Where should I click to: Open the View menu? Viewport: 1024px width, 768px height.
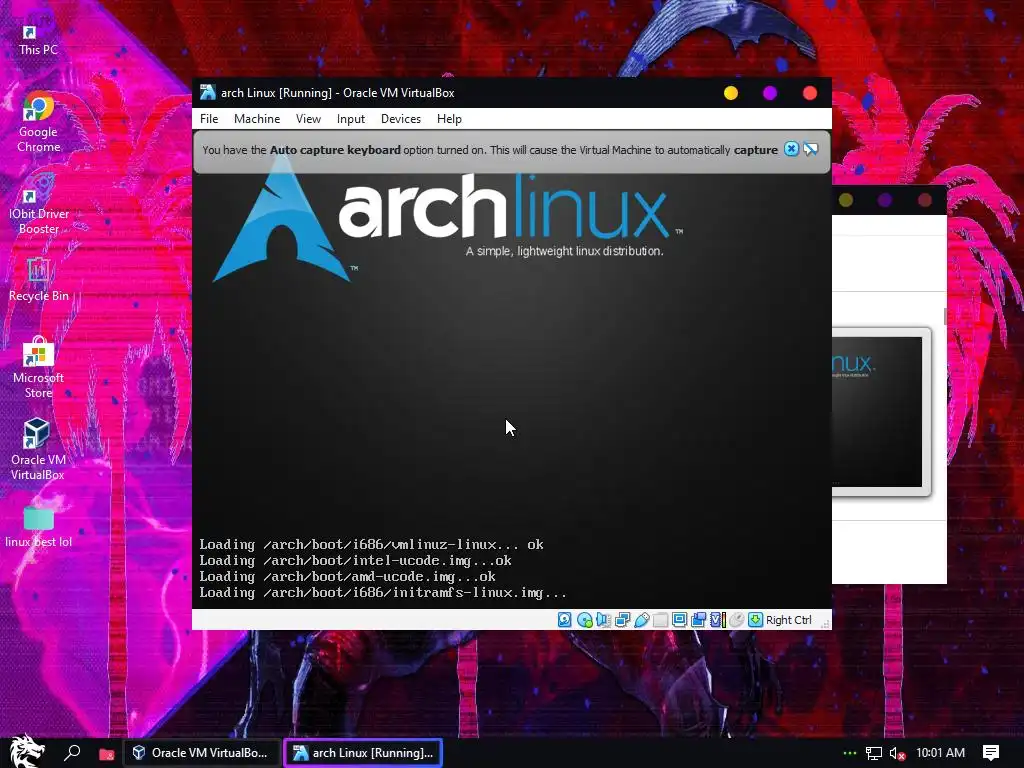pos(308,119)
